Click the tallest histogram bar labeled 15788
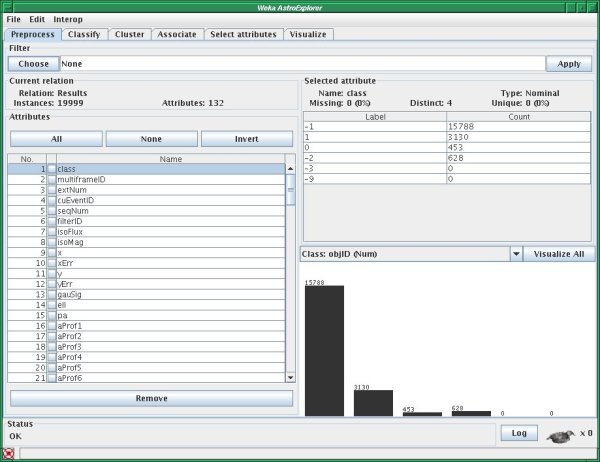 tap(324, 350)
